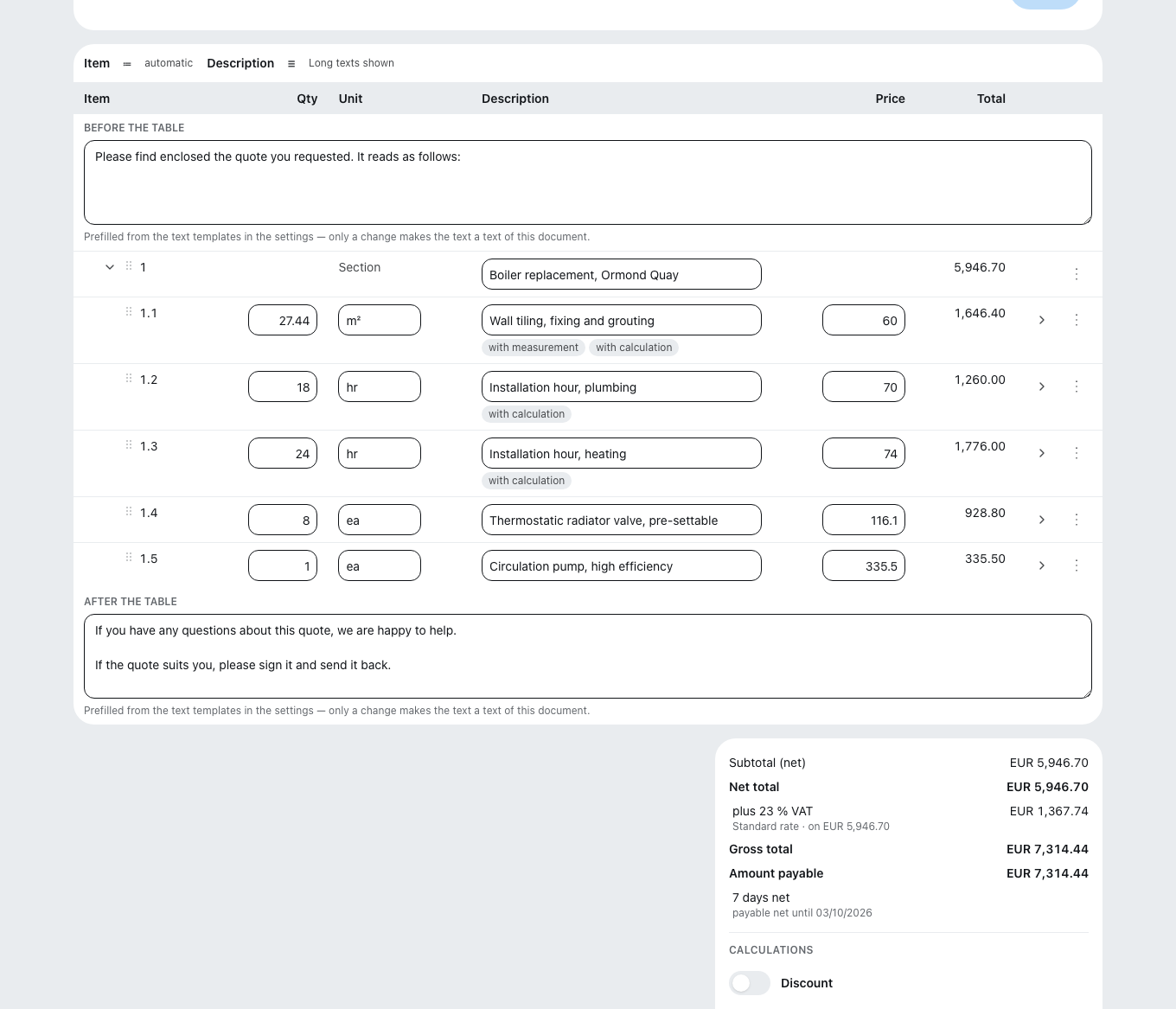Image resolution: width=1176 pixels, height=1009 pixels.
Task: Click the quantity field showing 8
Action: tap(283, 520)
